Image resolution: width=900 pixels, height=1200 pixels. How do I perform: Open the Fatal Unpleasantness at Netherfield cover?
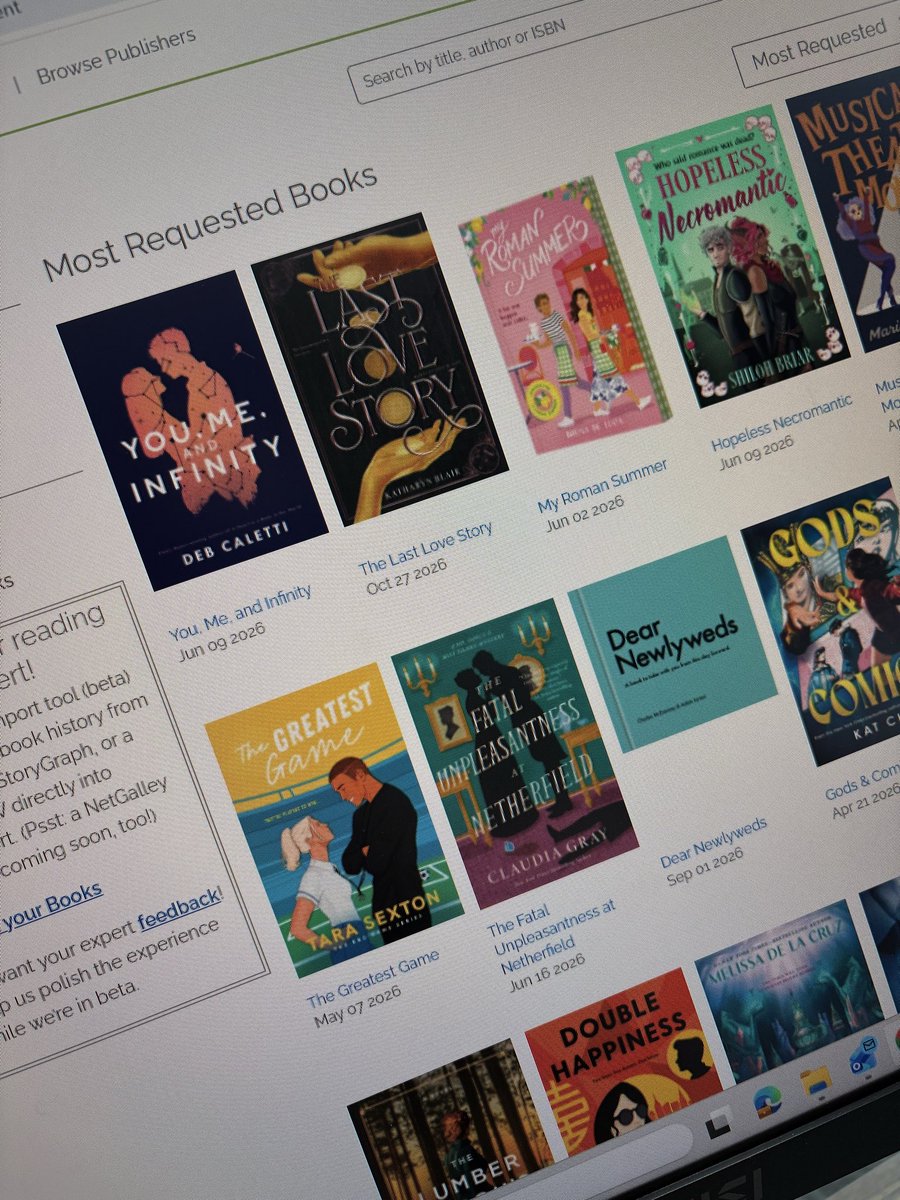click(513, 753)
